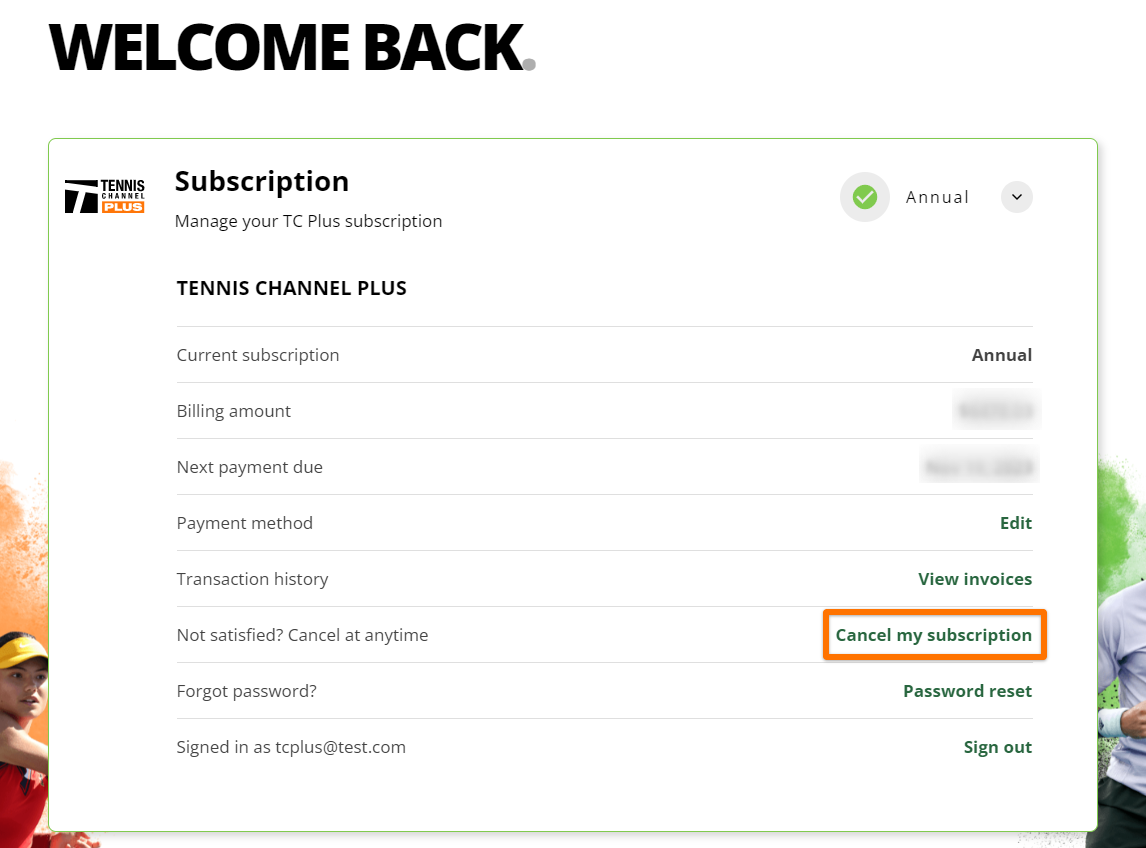Viewport: 1146px width, 848px height.
Task: Click the signed-in email tcplus@test.com text
Action: click(341, 747)
